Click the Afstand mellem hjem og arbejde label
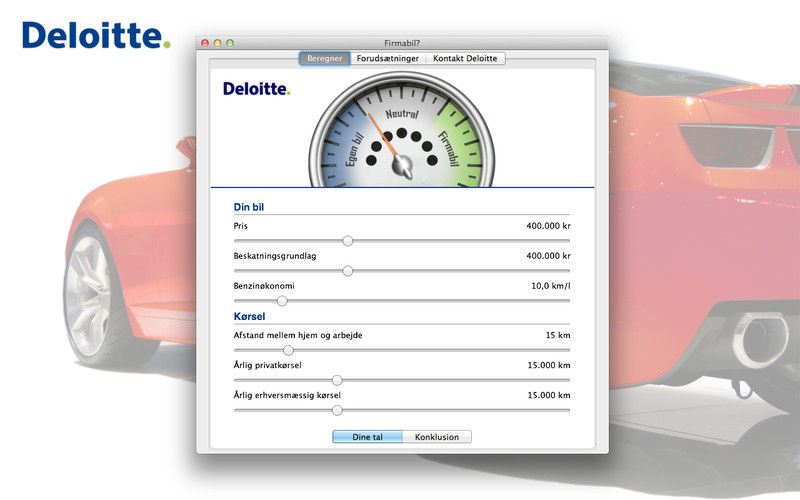 (298, 335)
